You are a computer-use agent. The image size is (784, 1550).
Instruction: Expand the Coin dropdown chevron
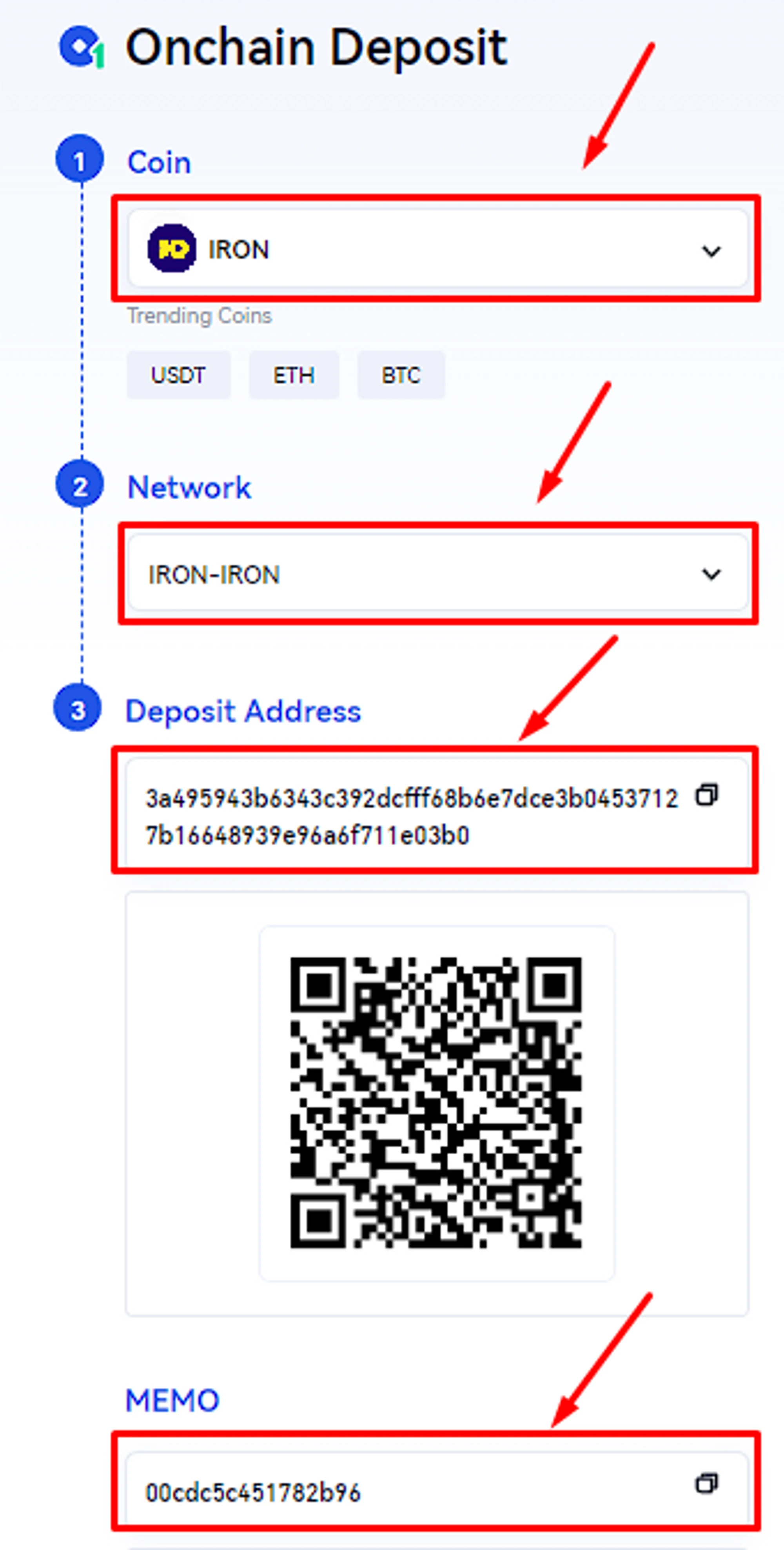coord(712,250)
